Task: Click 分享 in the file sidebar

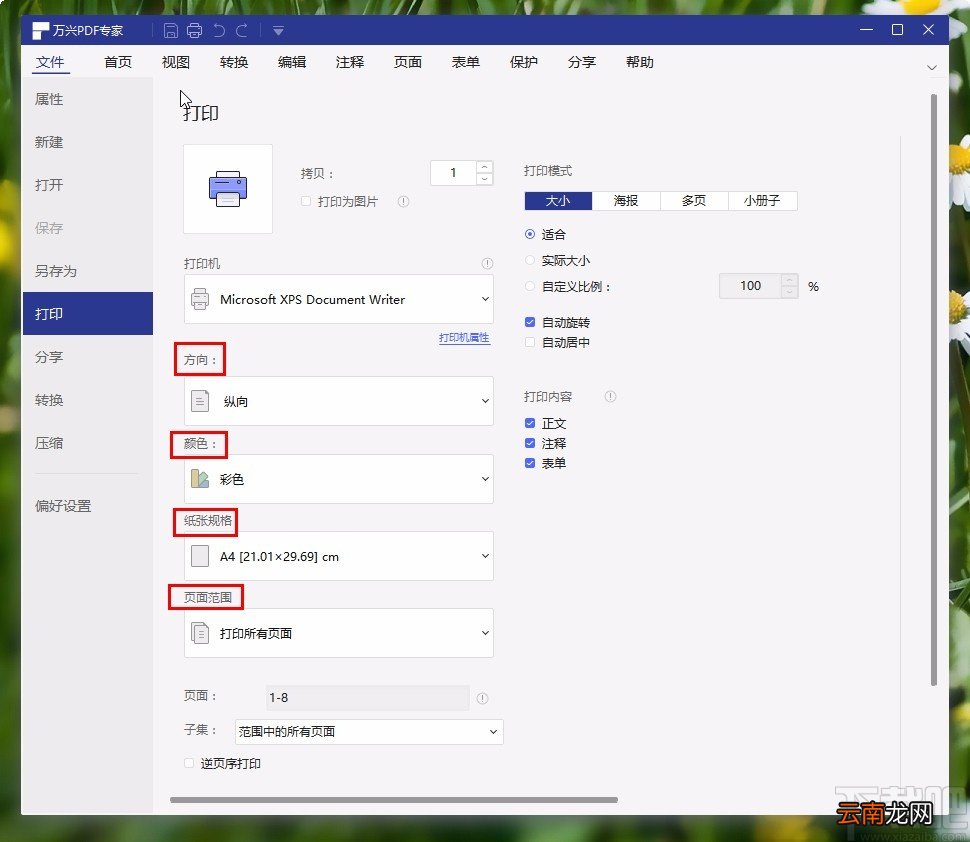Action: click(x=87, y=357)
